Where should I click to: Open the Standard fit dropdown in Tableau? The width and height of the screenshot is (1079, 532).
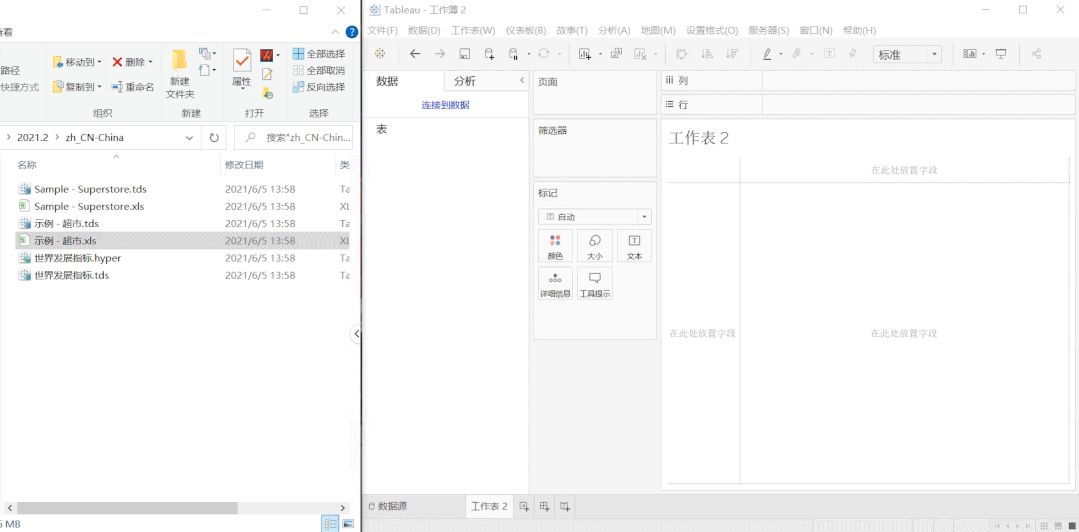click(907, 54)
